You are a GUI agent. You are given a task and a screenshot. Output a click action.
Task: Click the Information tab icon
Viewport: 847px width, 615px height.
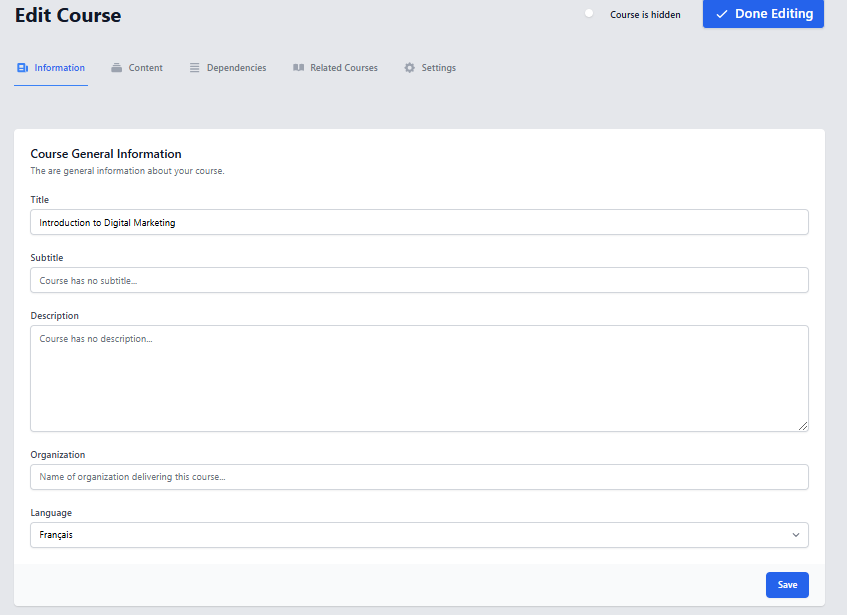tap(22, 68)
